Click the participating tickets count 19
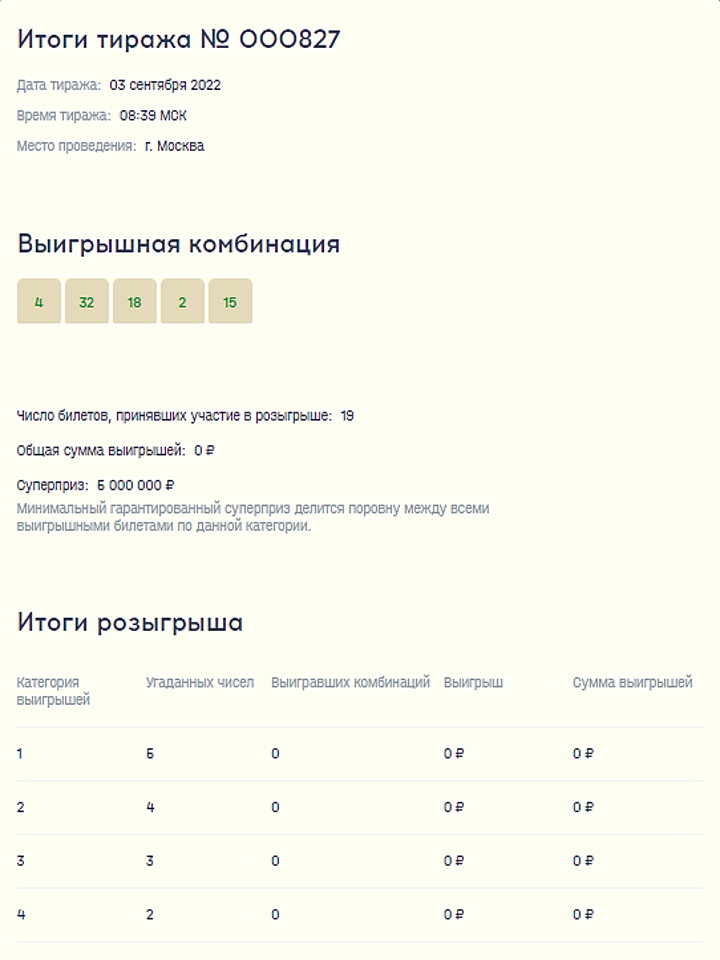 pyautogui.click(x=347, y=416)
